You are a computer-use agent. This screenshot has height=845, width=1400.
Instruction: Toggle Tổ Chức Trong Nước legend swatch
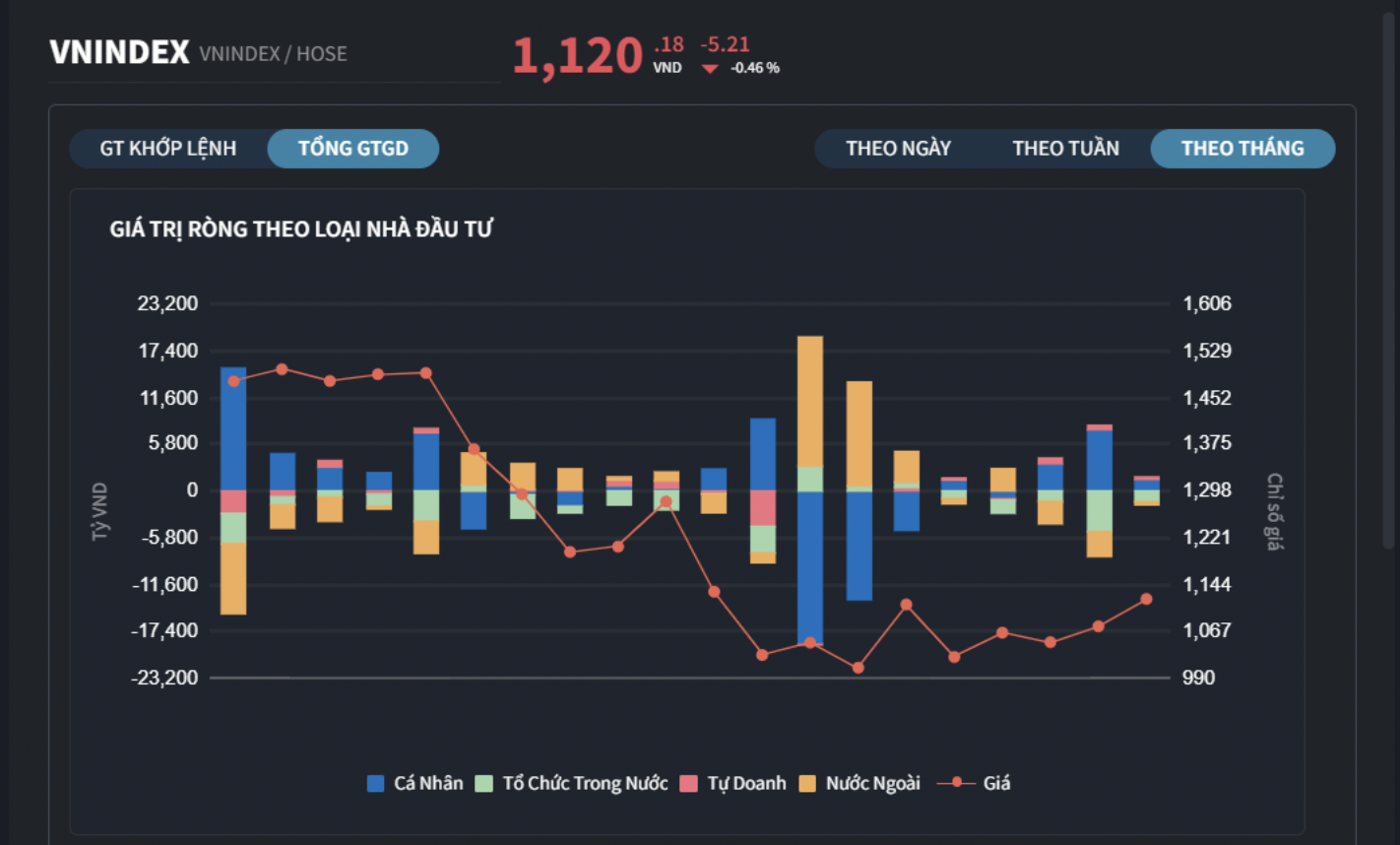click(483, 784)
